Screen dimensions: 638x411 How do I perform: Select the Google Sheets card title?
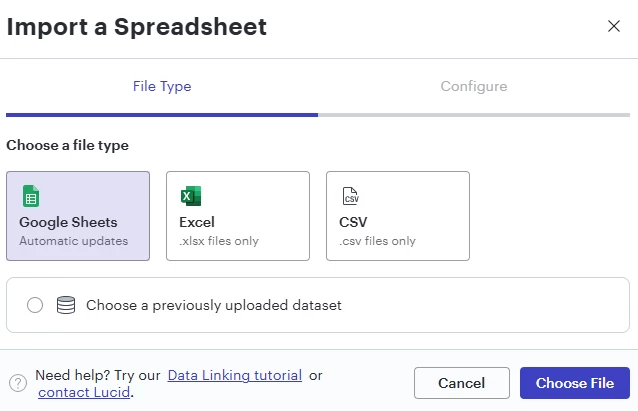(68, 222)
